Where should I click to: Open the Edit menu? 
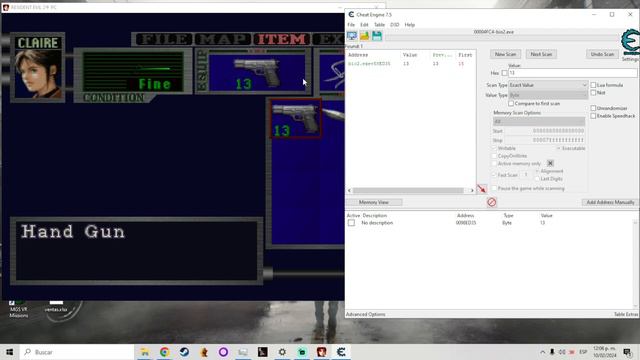click(x=364, y=25)
